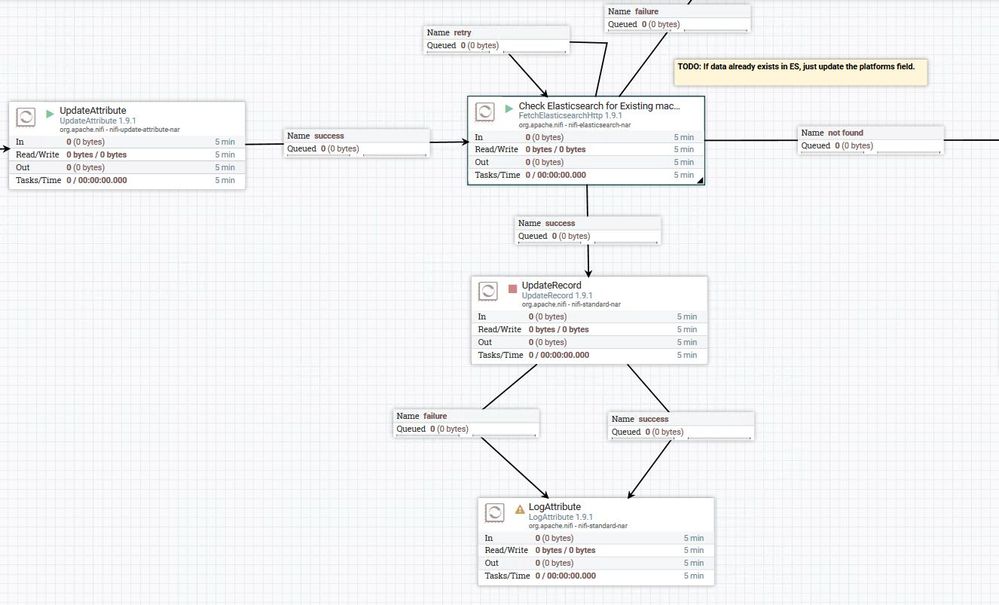
Task: Click the red stopped indicator on UpdateRecord
Action: tap(512, 289)
